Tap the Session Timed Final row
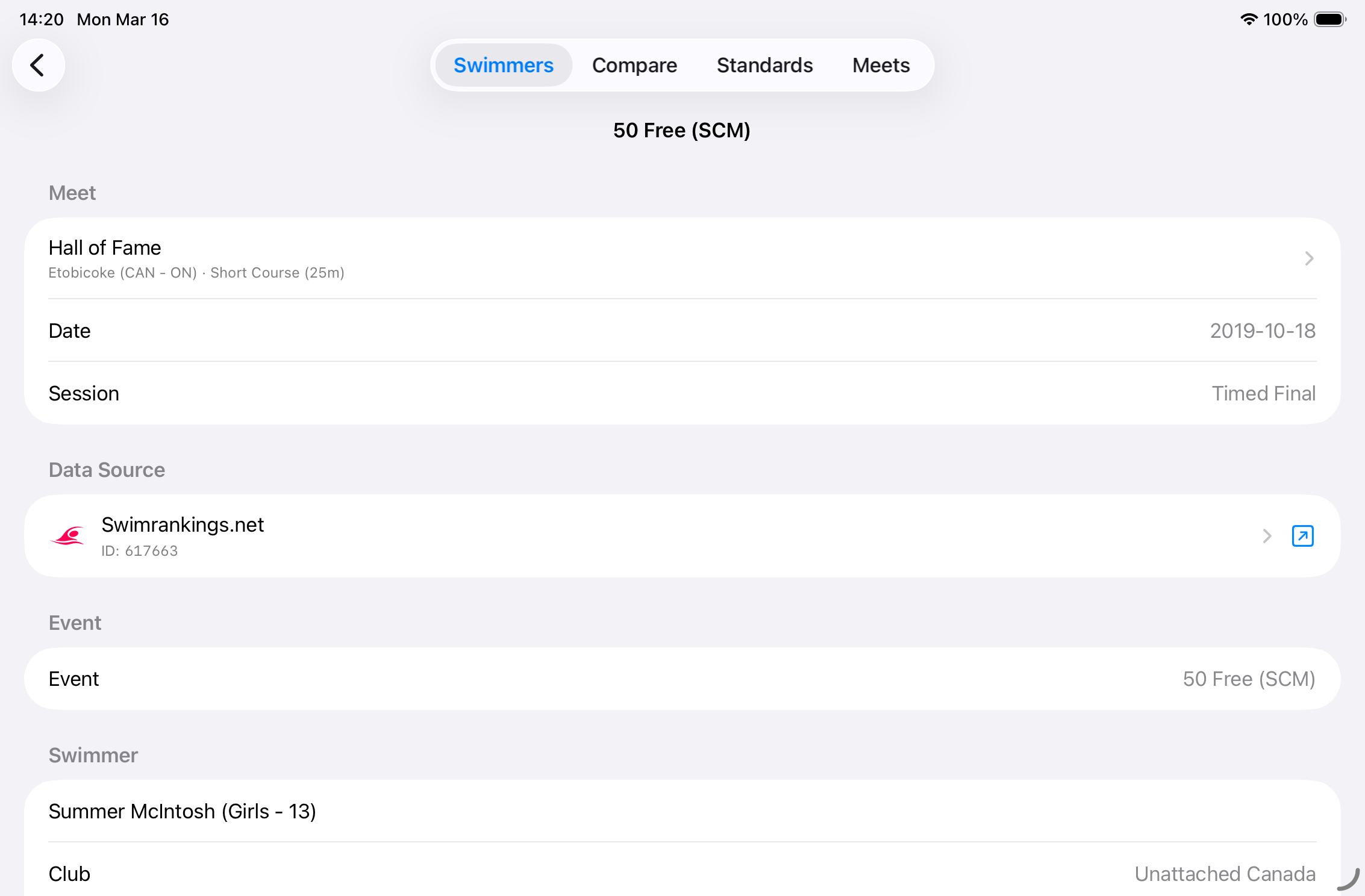This screenshot has height=896, width=1365. click(682, 393)
